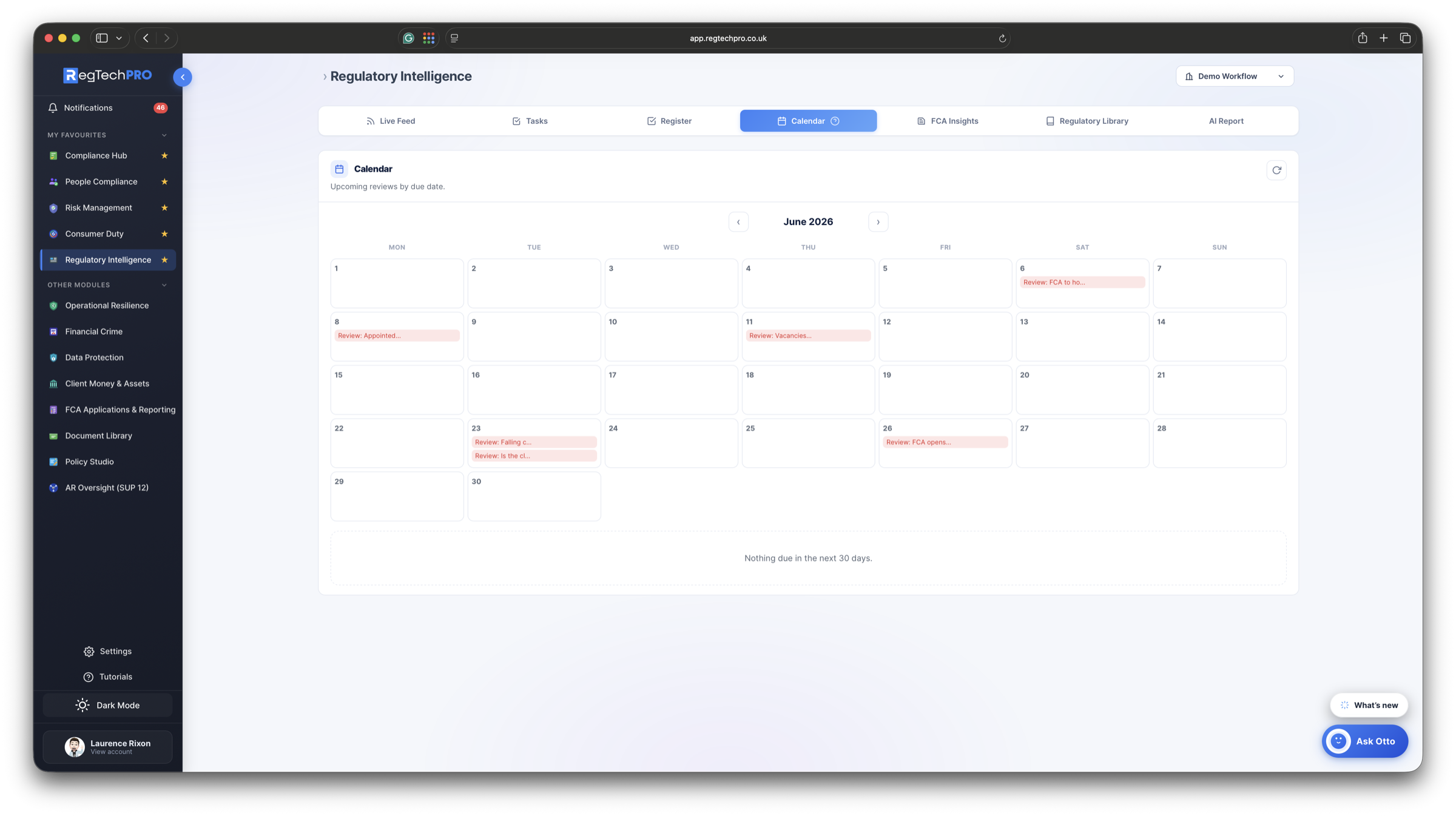Toggle the browser sidebar panel button
The width and height of the screenshot is (1456, 816).
tap(102, 38)
